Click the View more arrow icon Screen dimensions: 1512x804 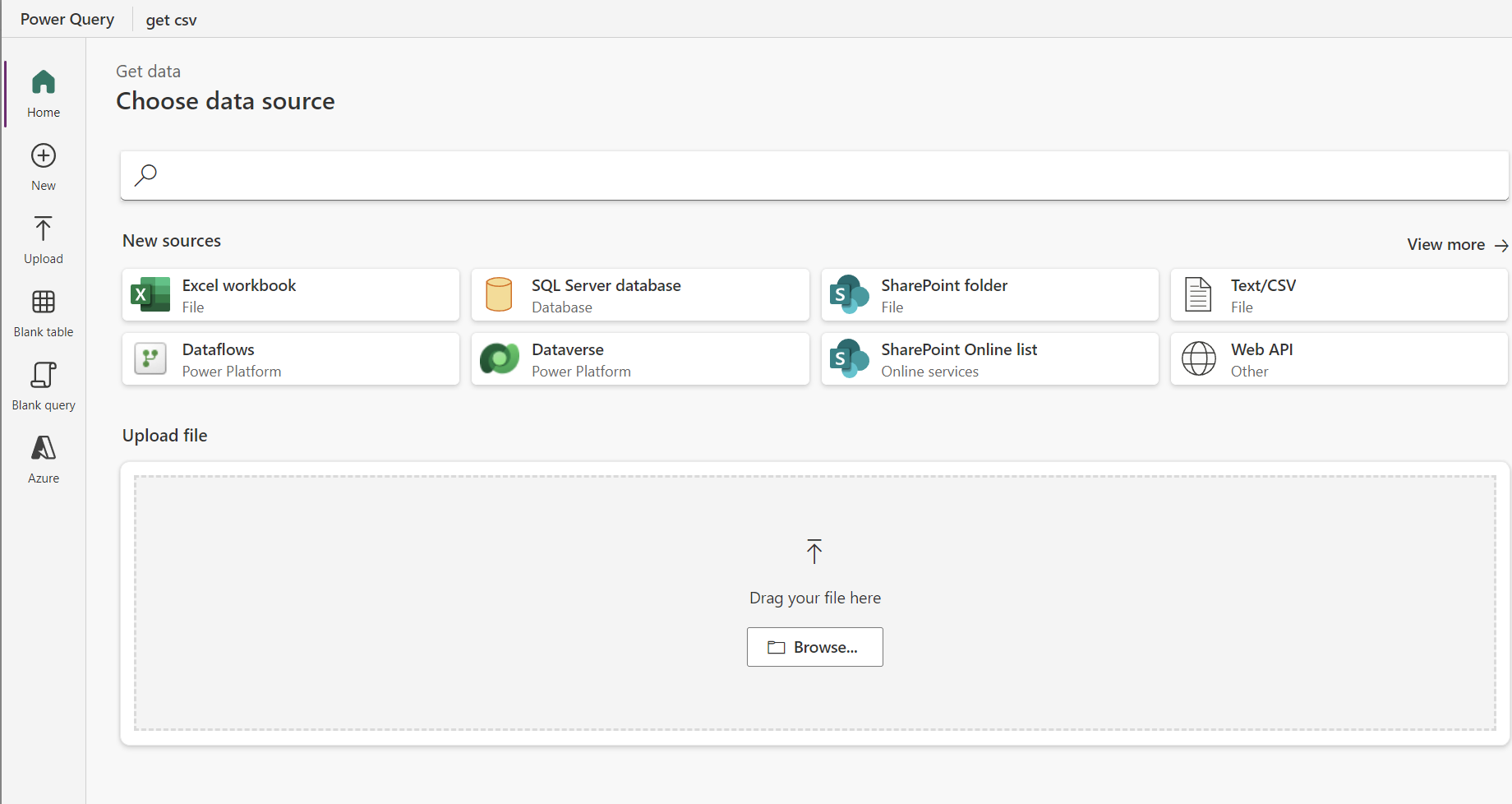[x=1501, y=245]
